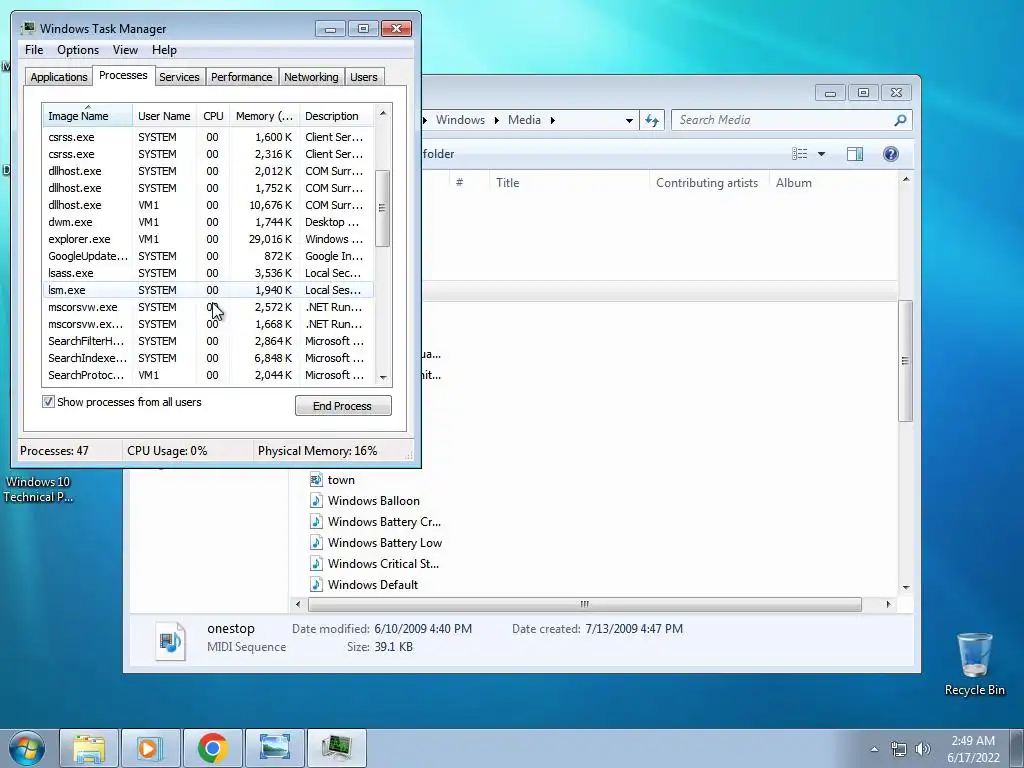Screen dimensions: 1024x768
Task: Expand the Windows breadcrumb arrow
Action: (496, 120)
